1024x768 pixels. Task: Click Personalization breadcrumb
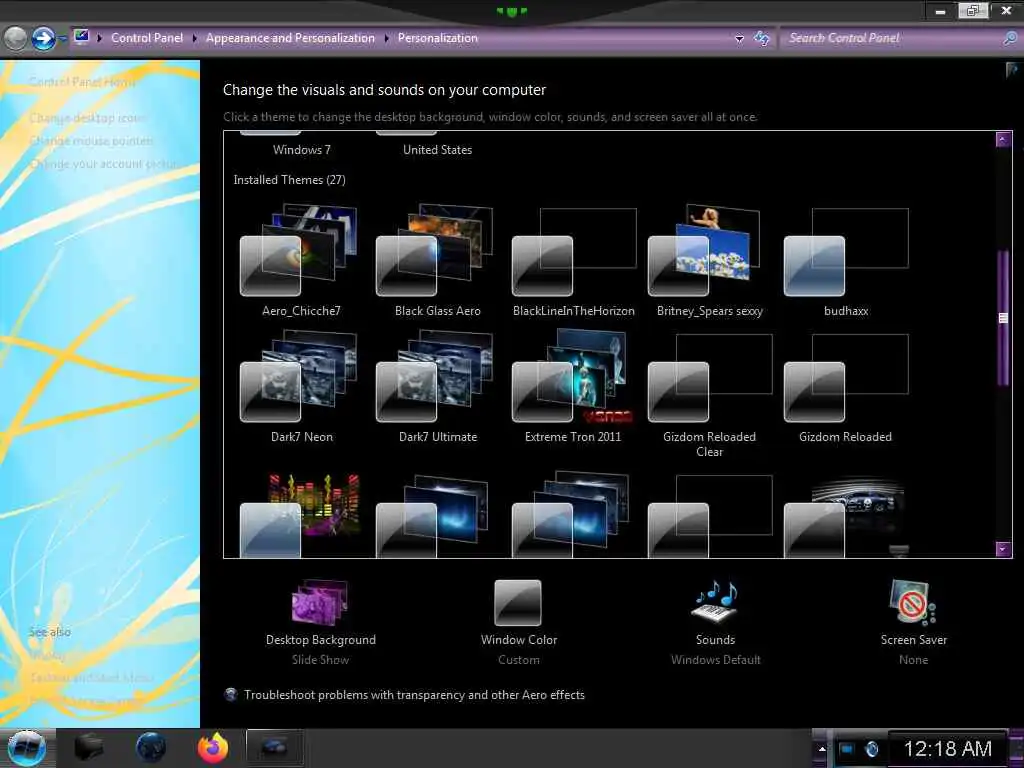point(438,38)
